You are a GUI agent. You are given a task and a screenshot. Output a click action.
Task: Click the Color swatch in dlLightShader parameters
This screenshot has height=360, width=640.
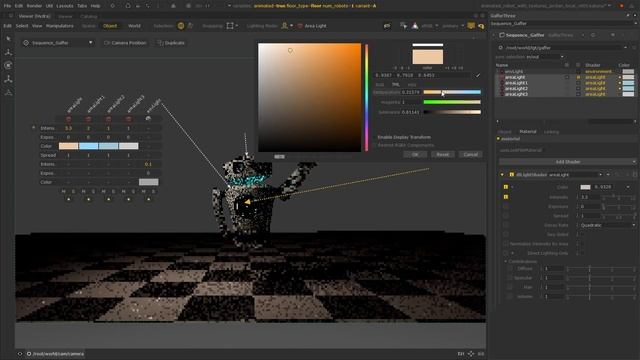click(585, 187)
